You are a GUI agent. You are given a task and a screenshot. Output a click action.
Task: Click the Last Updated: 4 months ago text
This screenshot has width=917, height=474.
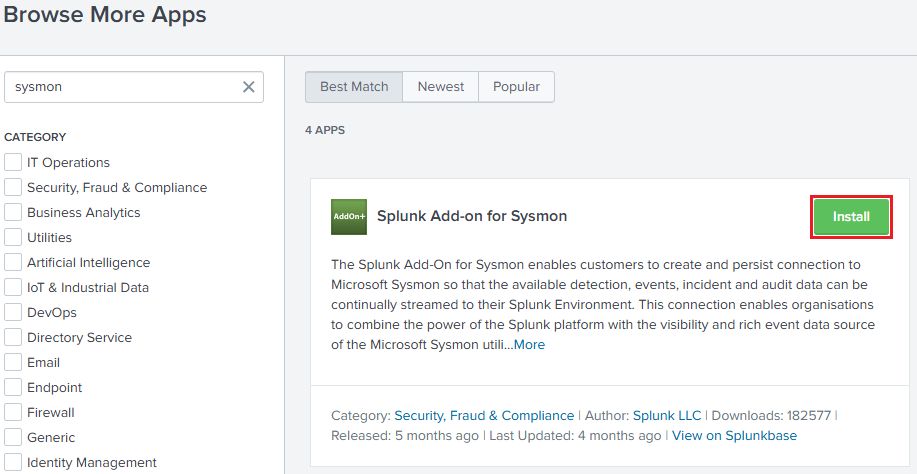(575, 435)
